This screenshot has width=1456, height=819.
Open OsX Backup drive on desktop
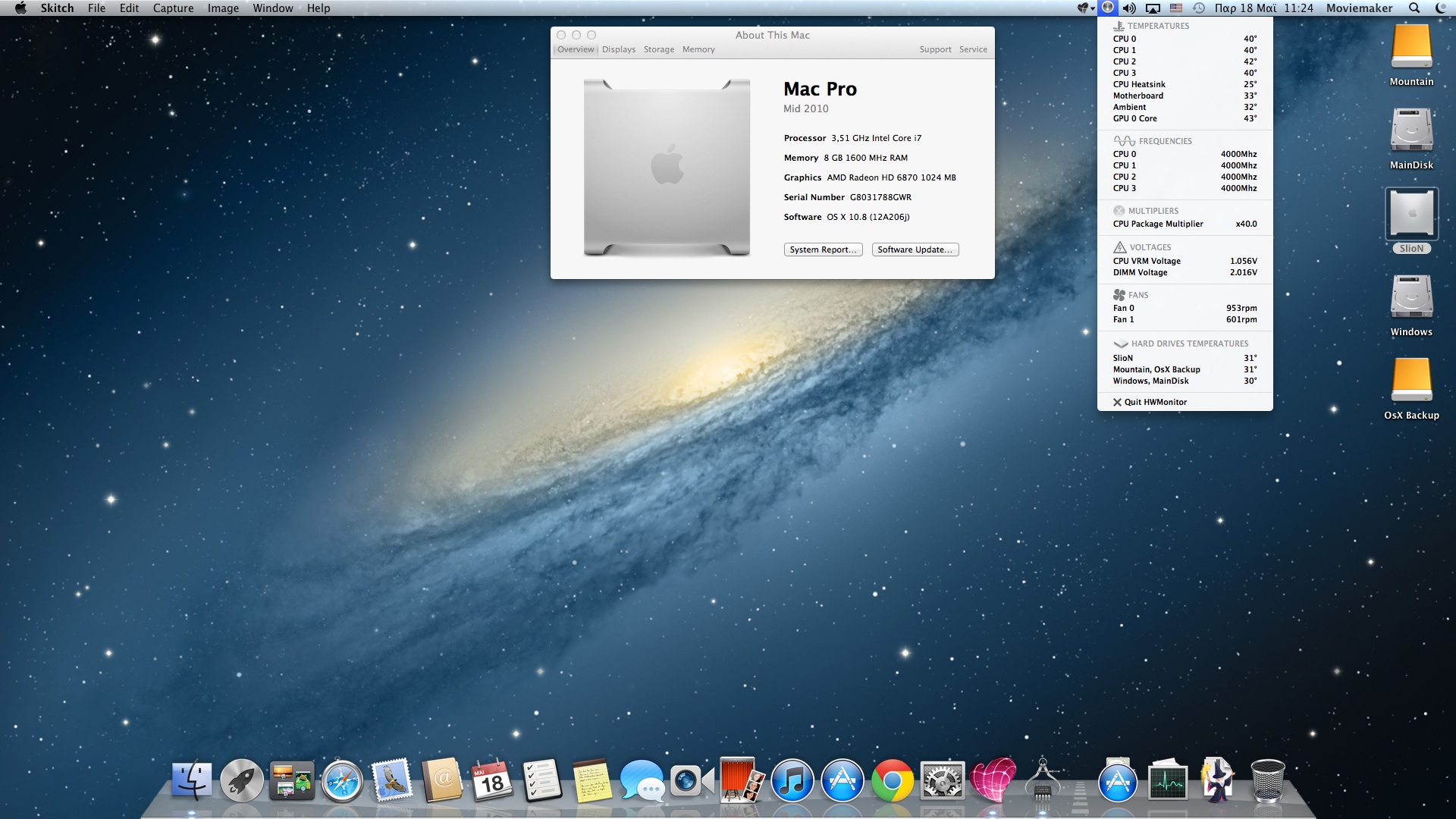tap(1411, 389)
